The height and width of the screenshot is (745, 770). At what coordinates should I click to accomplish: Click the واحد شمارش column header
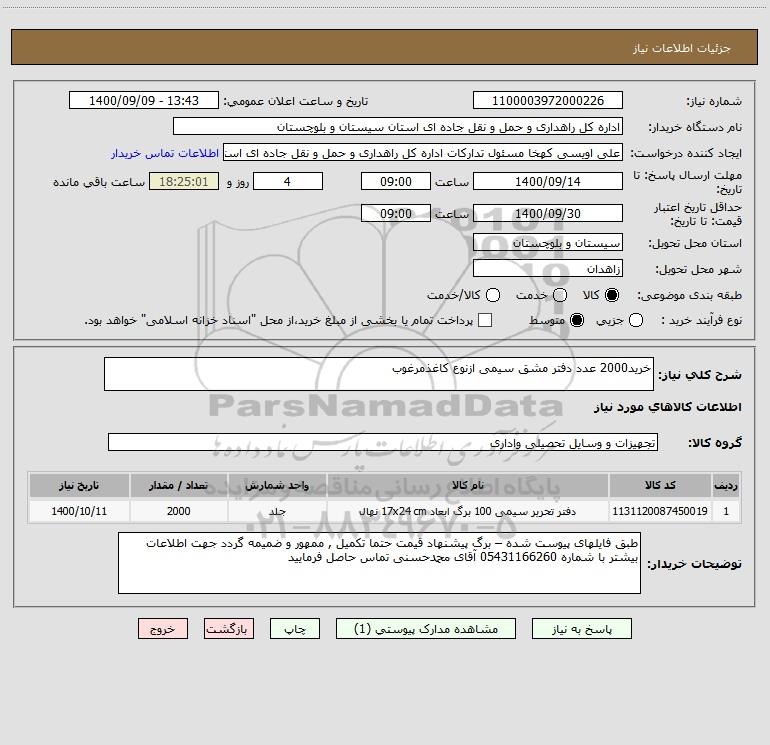pyautogui.click(x=277, y=485)
